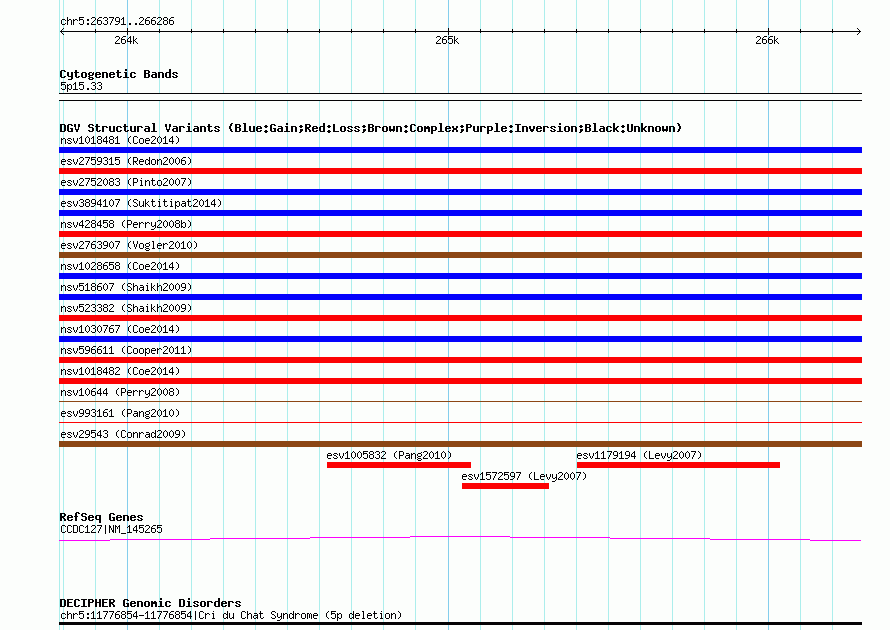Select the esv2759315 (Redon2006) variant label
The height and width of the screenshot is (630, 890).
[x=126, y=161]
